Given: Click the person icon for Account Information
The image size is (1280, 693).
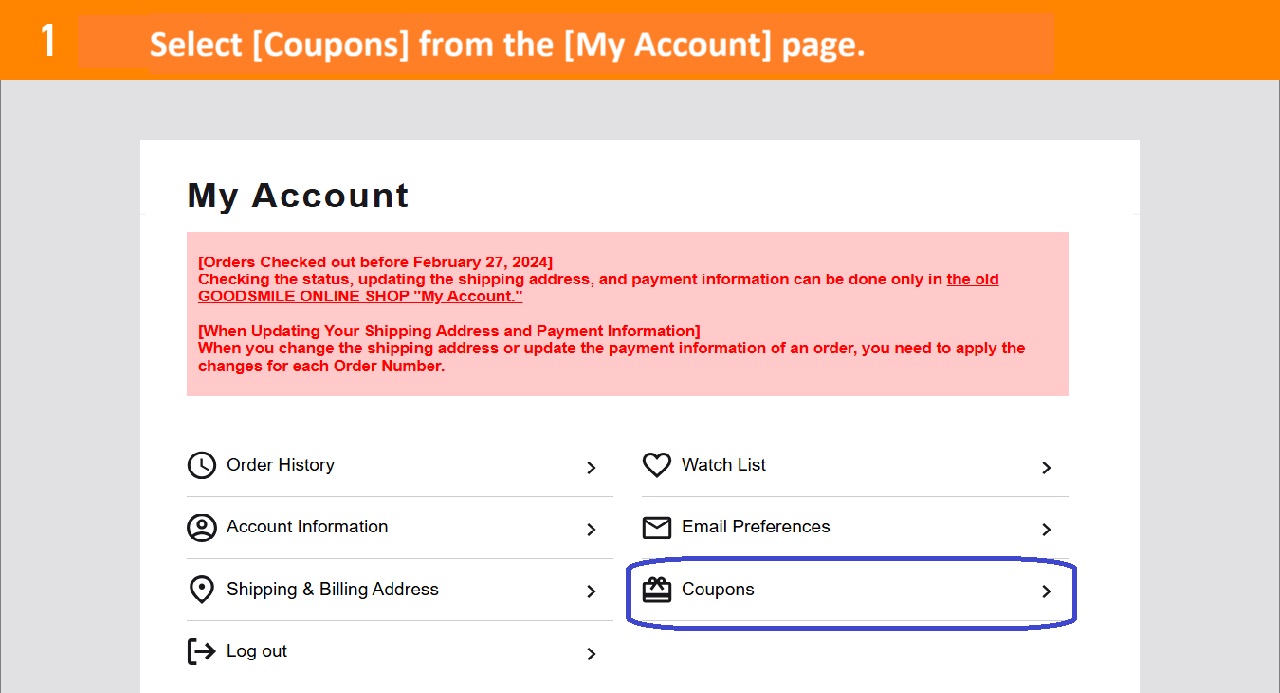Looking at the screenshot, I should [202, 528].
